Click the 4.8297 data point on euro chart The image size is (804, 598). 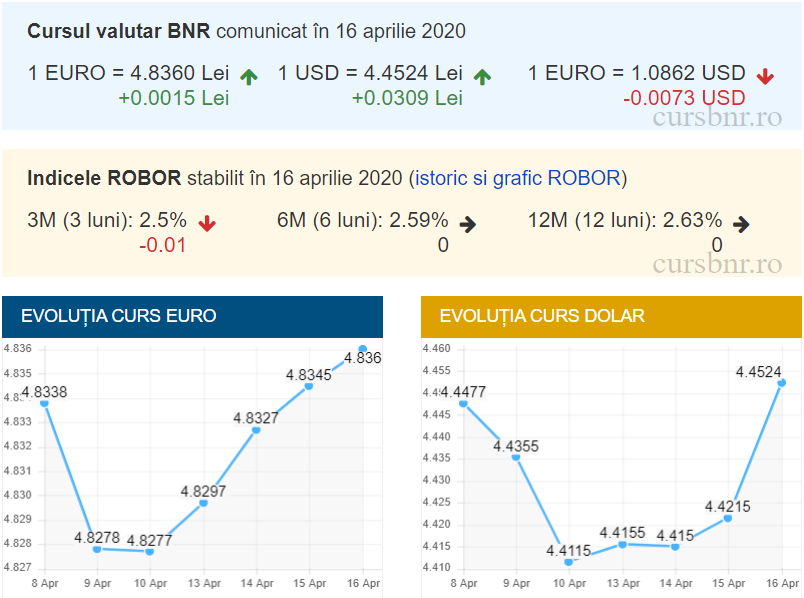[203, 503]
